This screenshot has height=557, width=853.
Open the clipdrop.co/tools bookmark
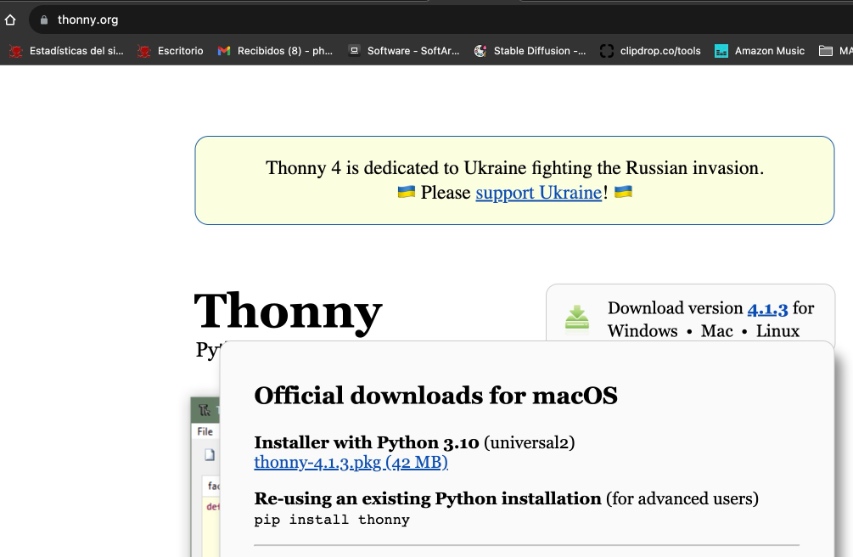pos(650,51)
